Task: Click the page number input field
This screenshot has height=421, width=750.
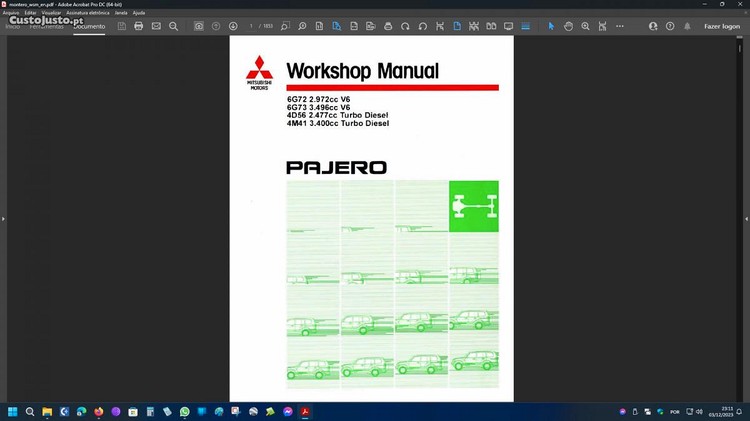Action: [x=252, y=26]
